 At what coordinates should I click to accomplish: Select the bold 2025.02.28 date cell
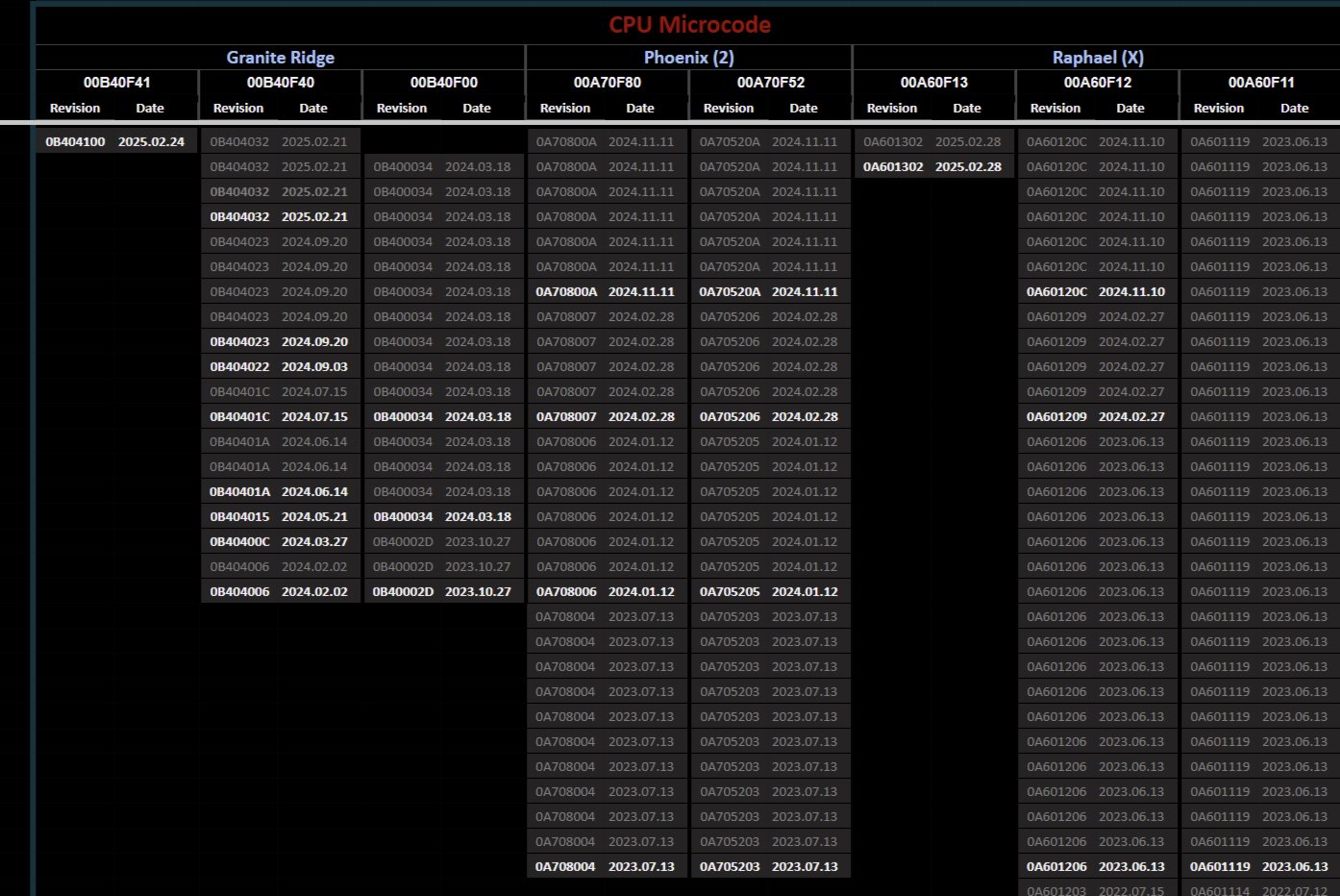point(968,166)
